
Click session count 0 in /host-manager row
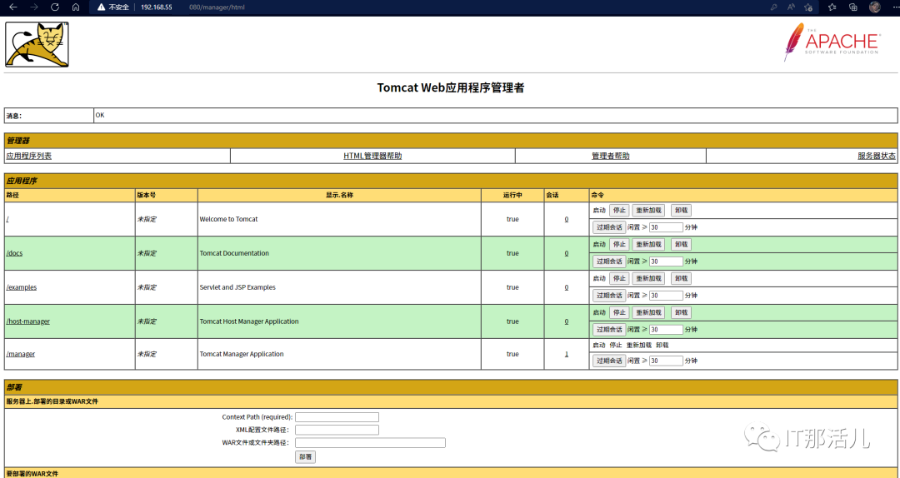click(x=567, y=321)
